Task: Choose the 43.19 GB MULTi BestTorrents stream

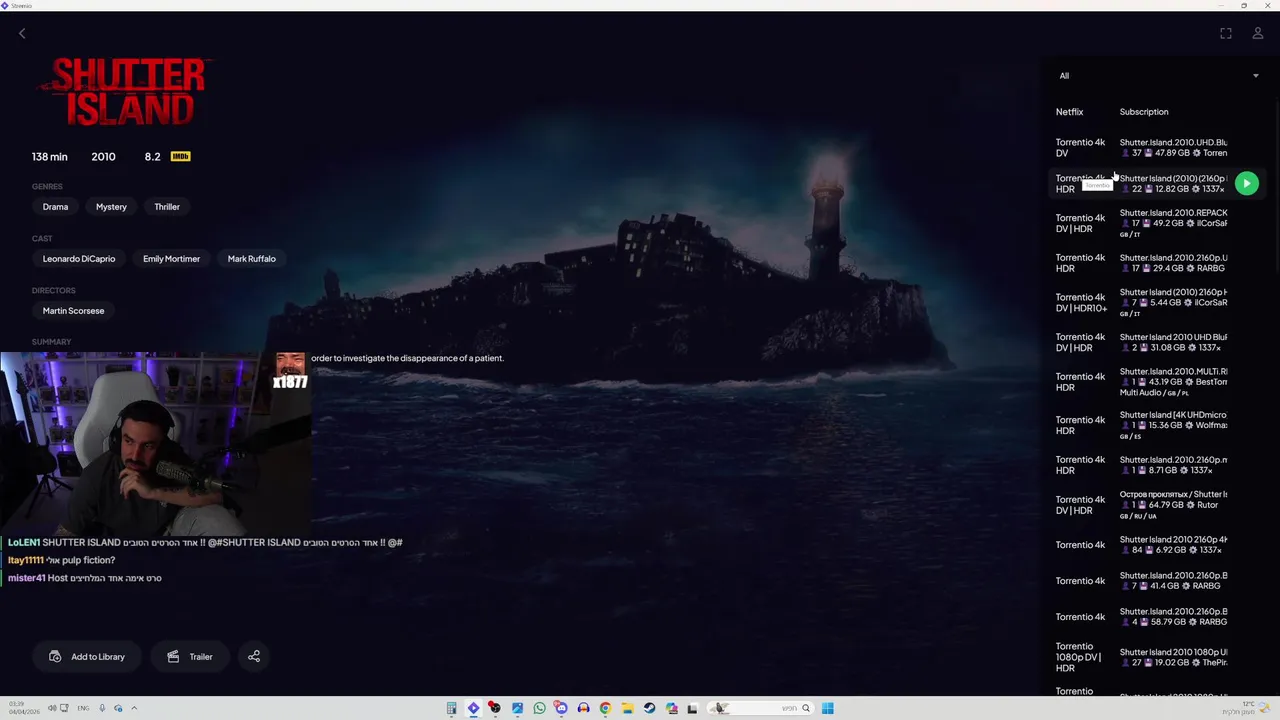Action: pos(1158,382)
